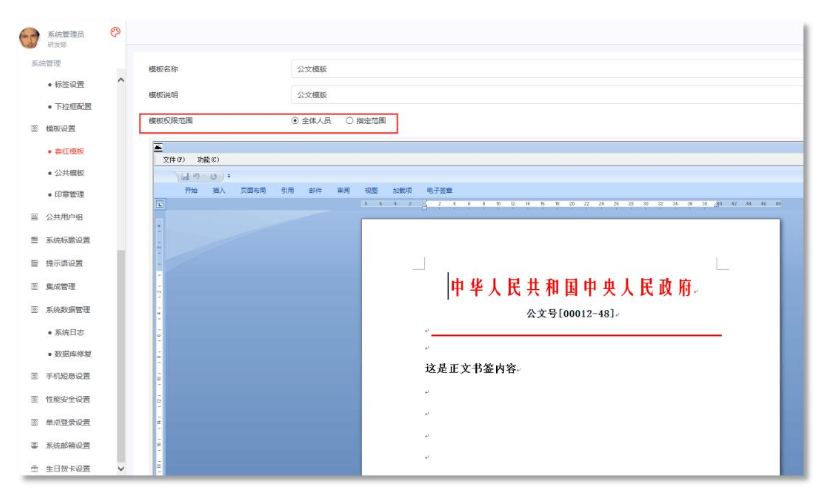Click the 手机短息设置 sidebar icon
The height and width of the screenshot is (492, 814).
[x=34, y=376]
